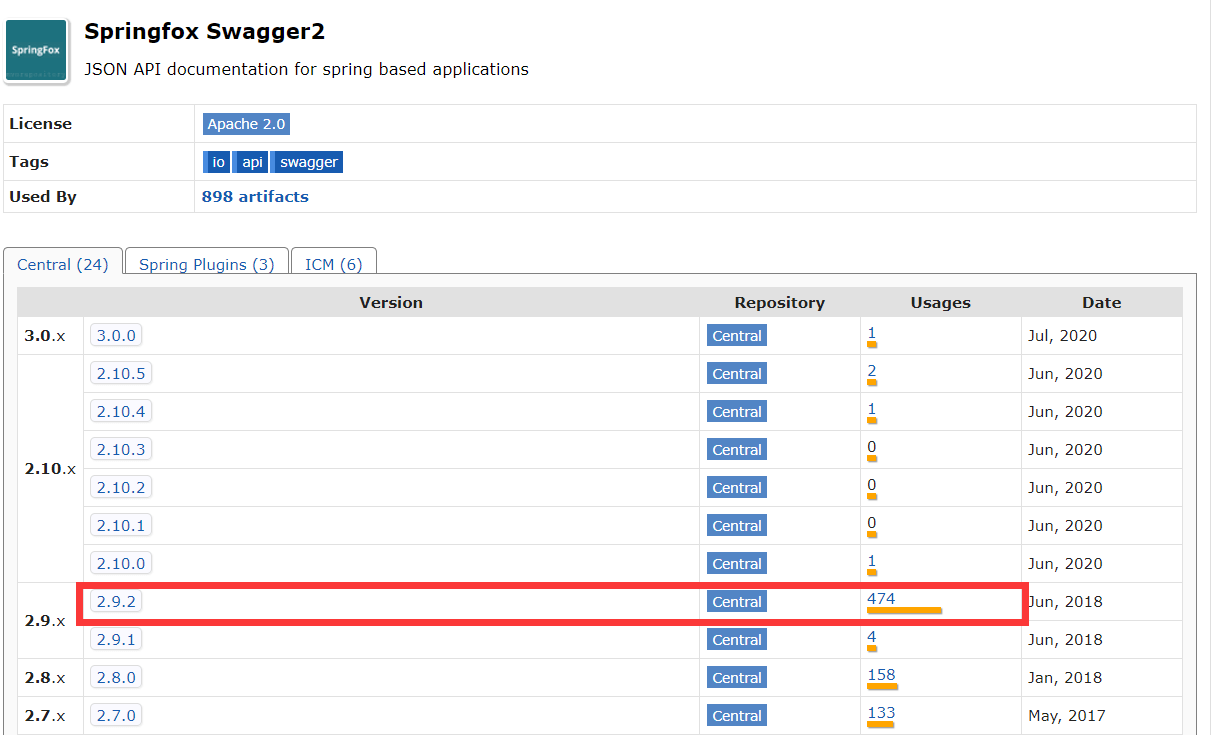Click the SpringFox logo image
Image resolution: width=1221 pixels, height=735 pixels.
click(37, 49)
